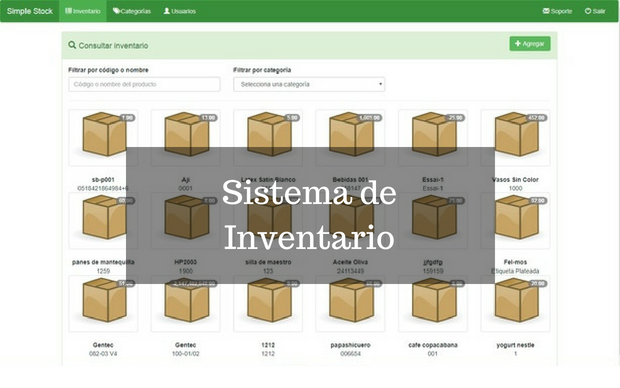The width and height of the screenshot is (620, 388).
Task: Open the sb-p001 product box icon
Action: click(104, 134)
